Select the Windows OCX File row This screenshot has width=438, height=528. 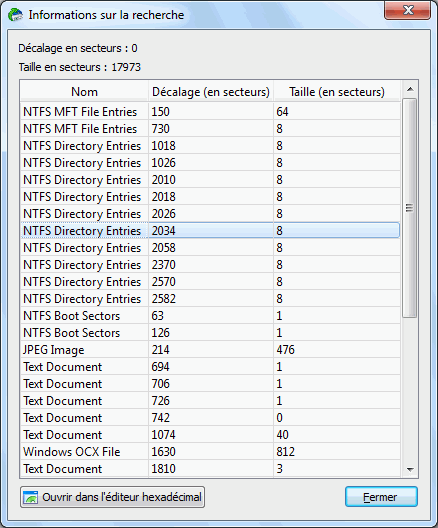210,452
